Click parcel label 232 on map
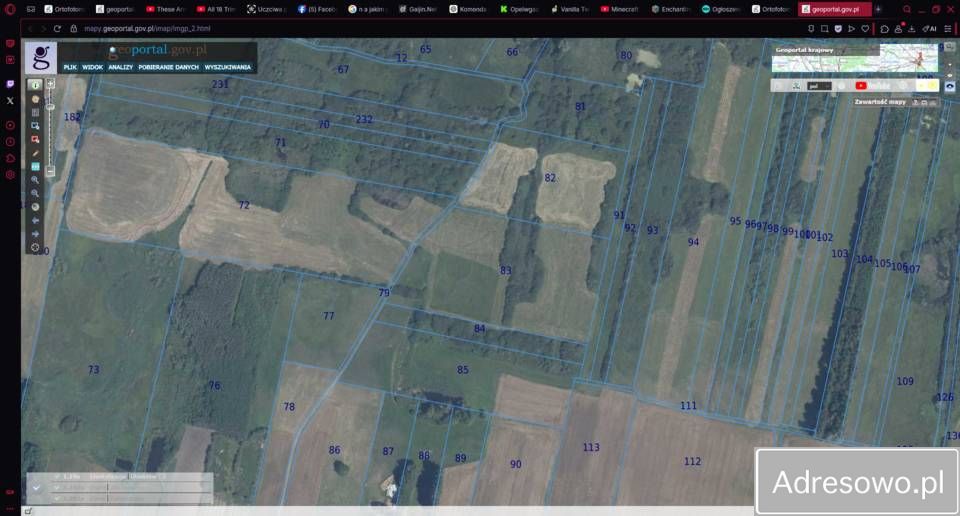 coord(364,119)
